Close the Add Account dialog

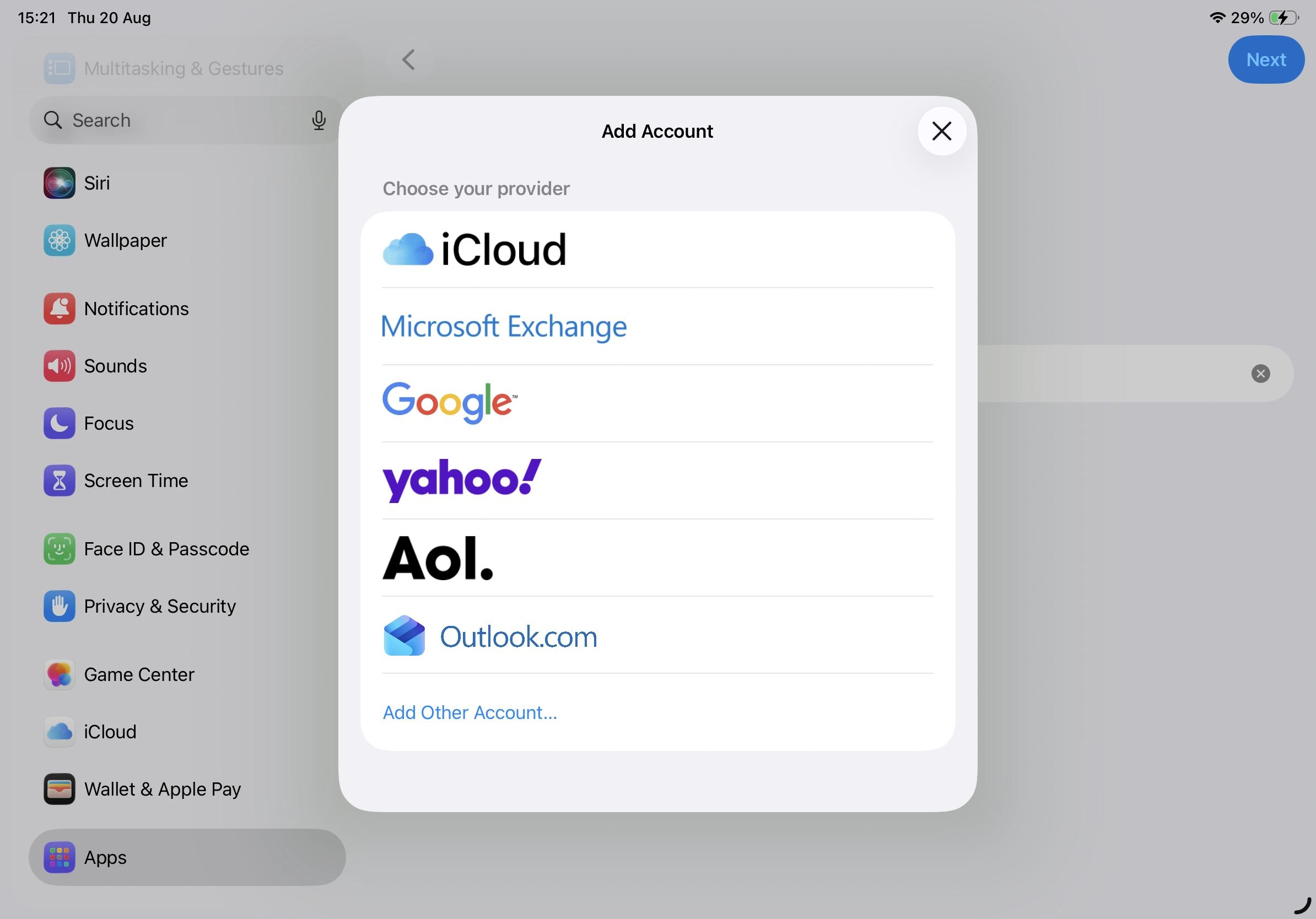click(942, 131)
